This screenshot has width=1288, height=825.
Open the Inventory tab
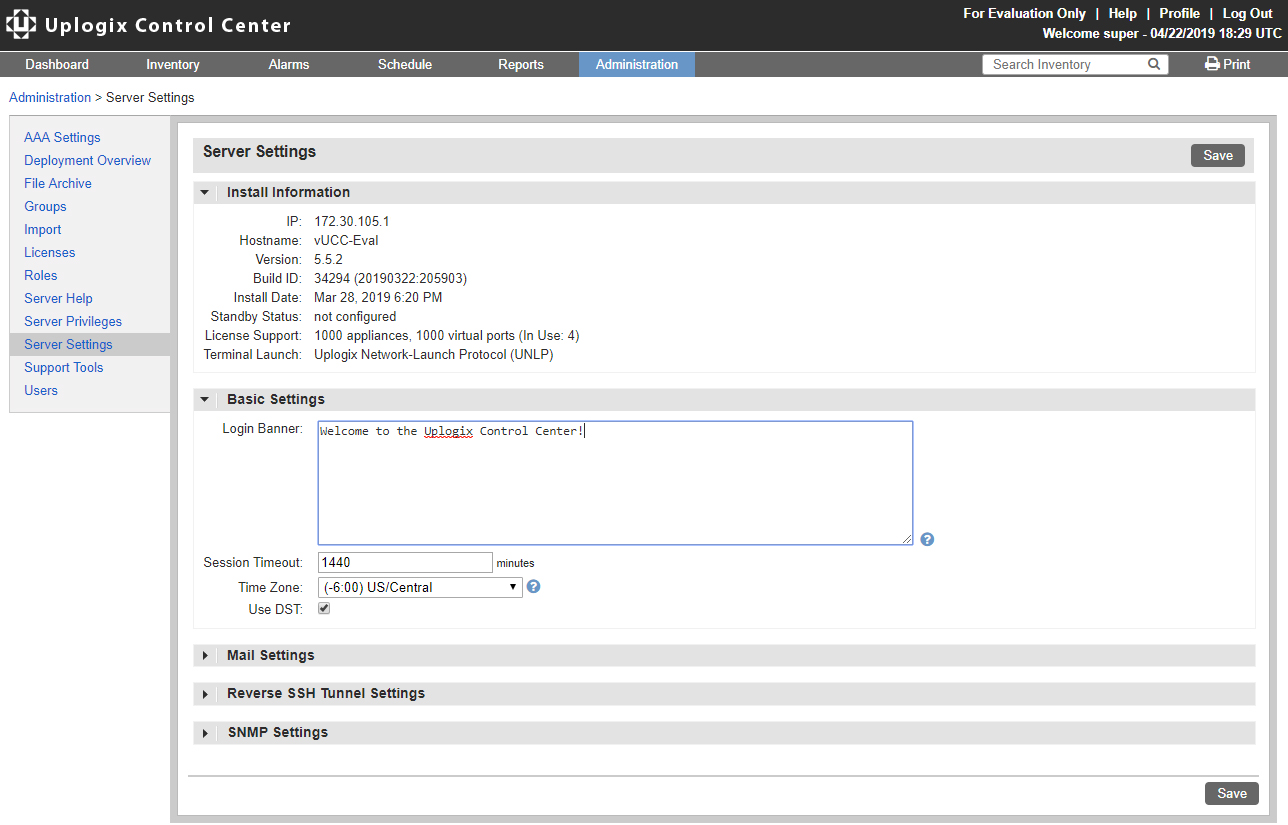[x=173, y=64]
